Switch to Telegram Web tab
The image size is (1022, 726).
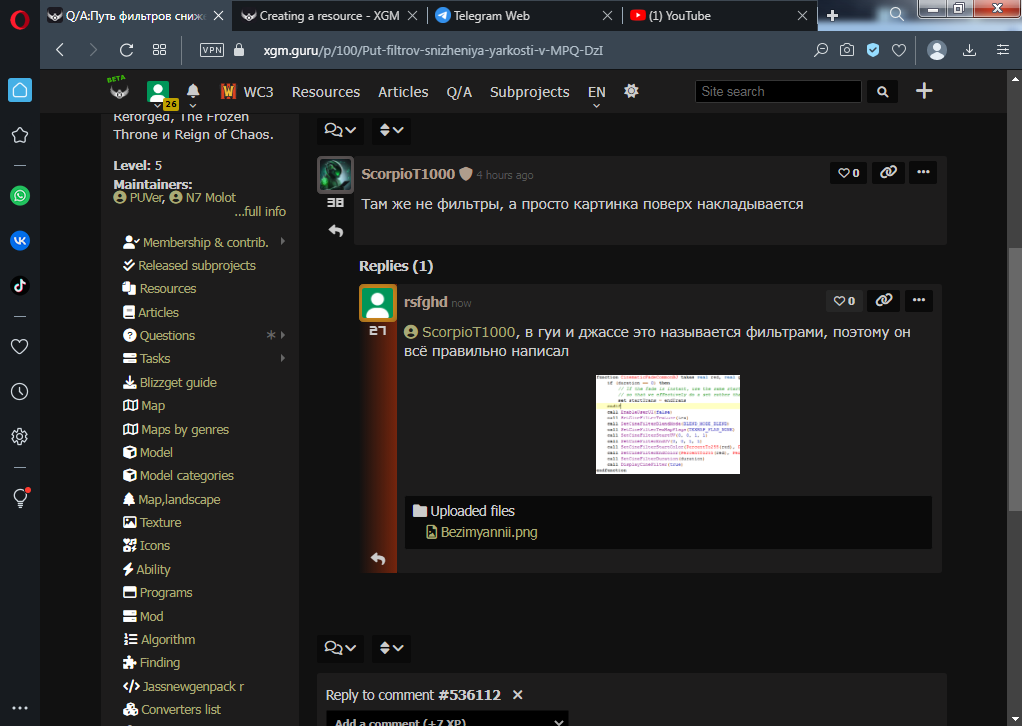(524, 16)
